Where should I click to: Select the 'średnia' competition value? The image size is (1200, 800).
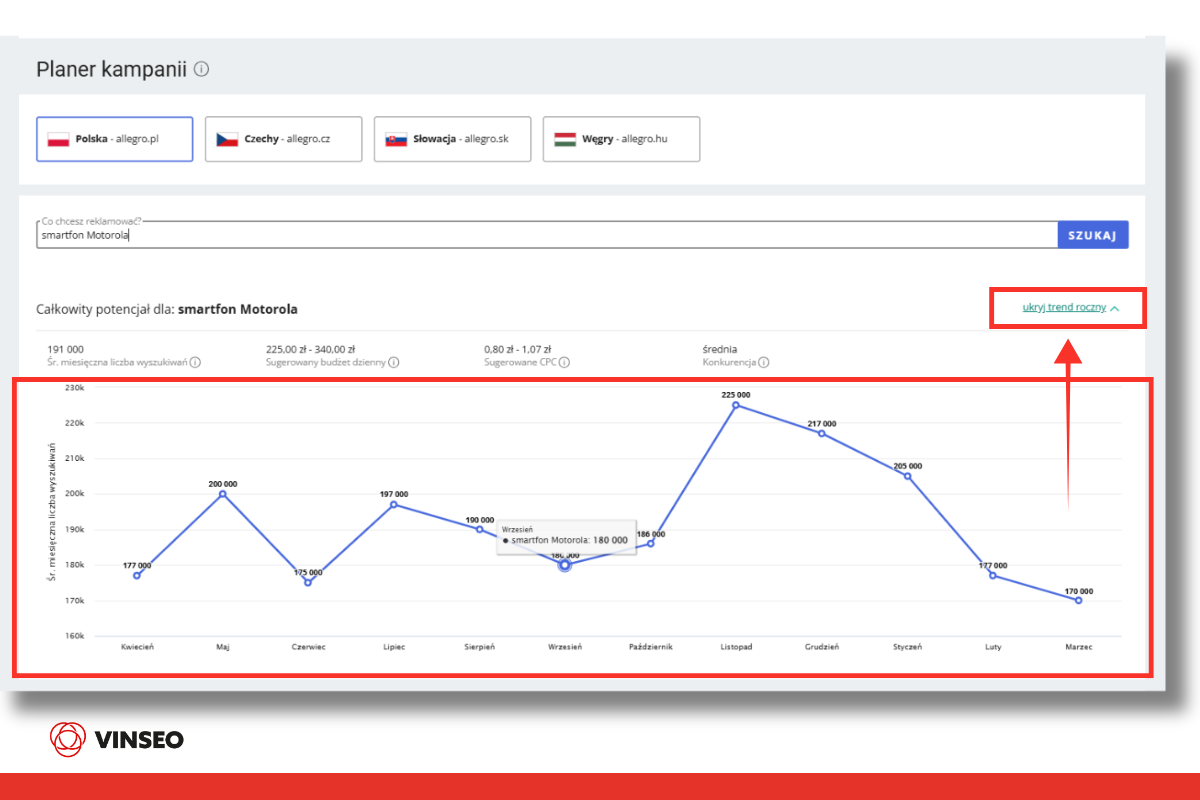[x=720, y=349]
